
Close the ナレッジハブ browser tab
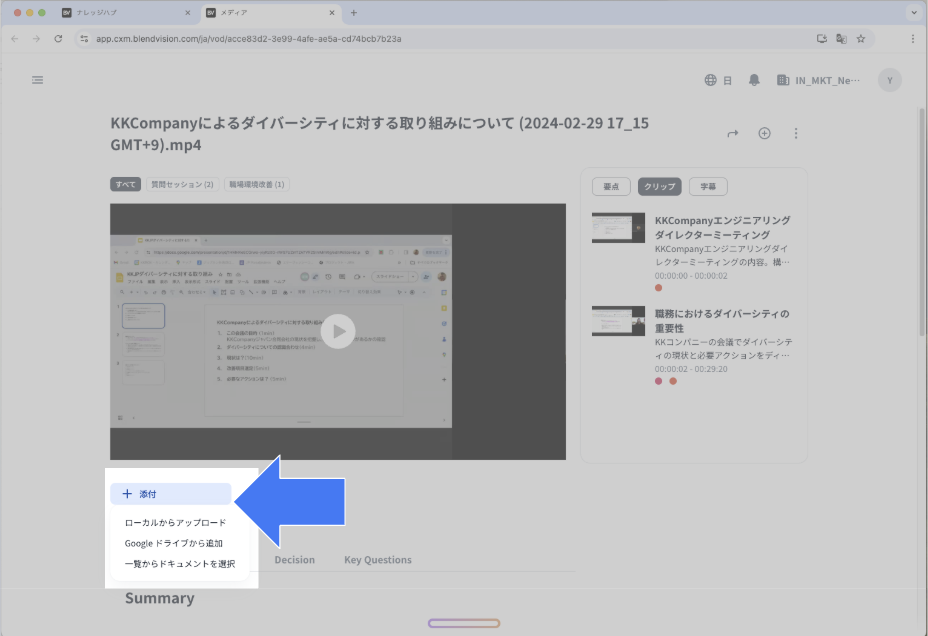[x=188, y=12]
